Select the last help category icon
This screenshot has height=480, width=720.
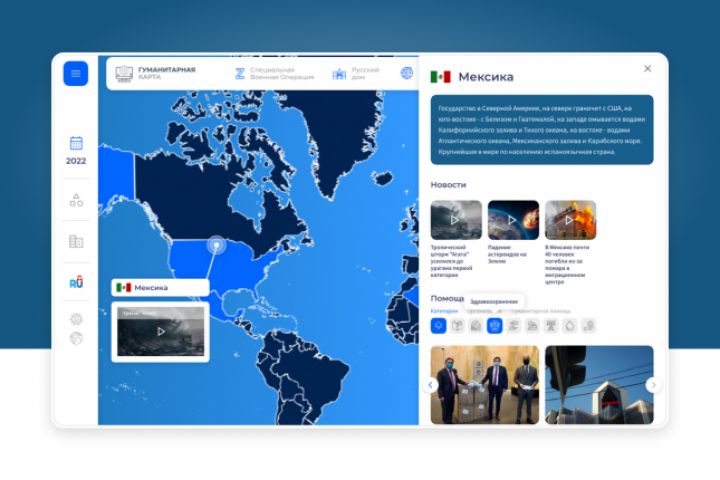click(x=588, y=326)
